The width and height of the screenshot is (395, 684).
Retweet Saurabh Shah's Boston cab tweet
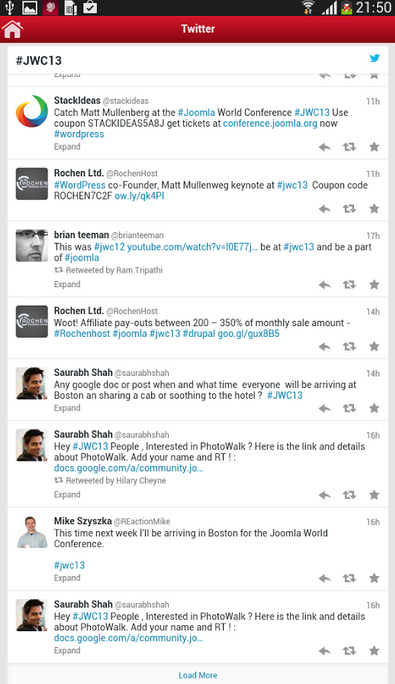coord(349,409)
